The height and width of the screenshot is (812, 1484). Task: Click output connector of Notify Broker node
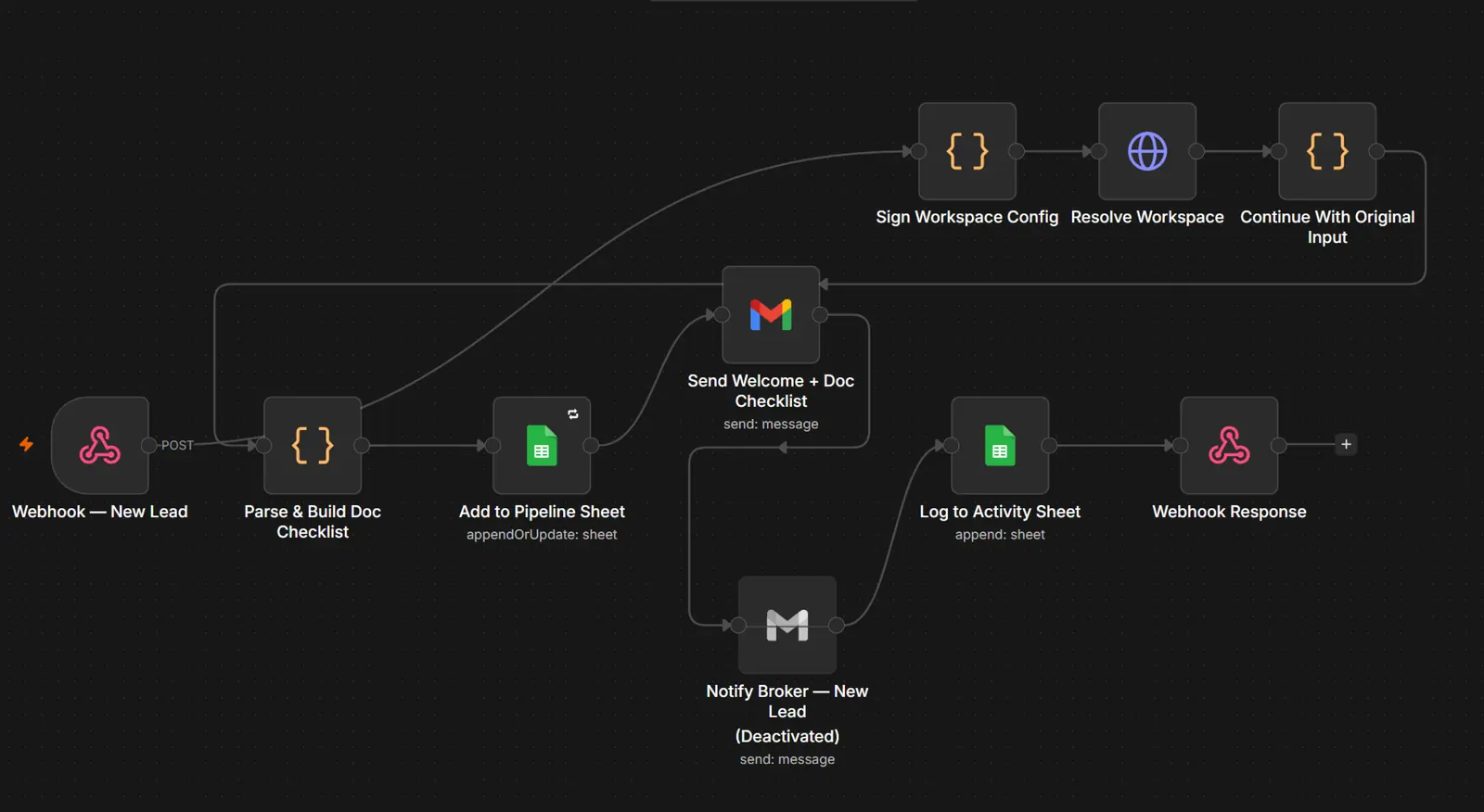coord(837,625)
